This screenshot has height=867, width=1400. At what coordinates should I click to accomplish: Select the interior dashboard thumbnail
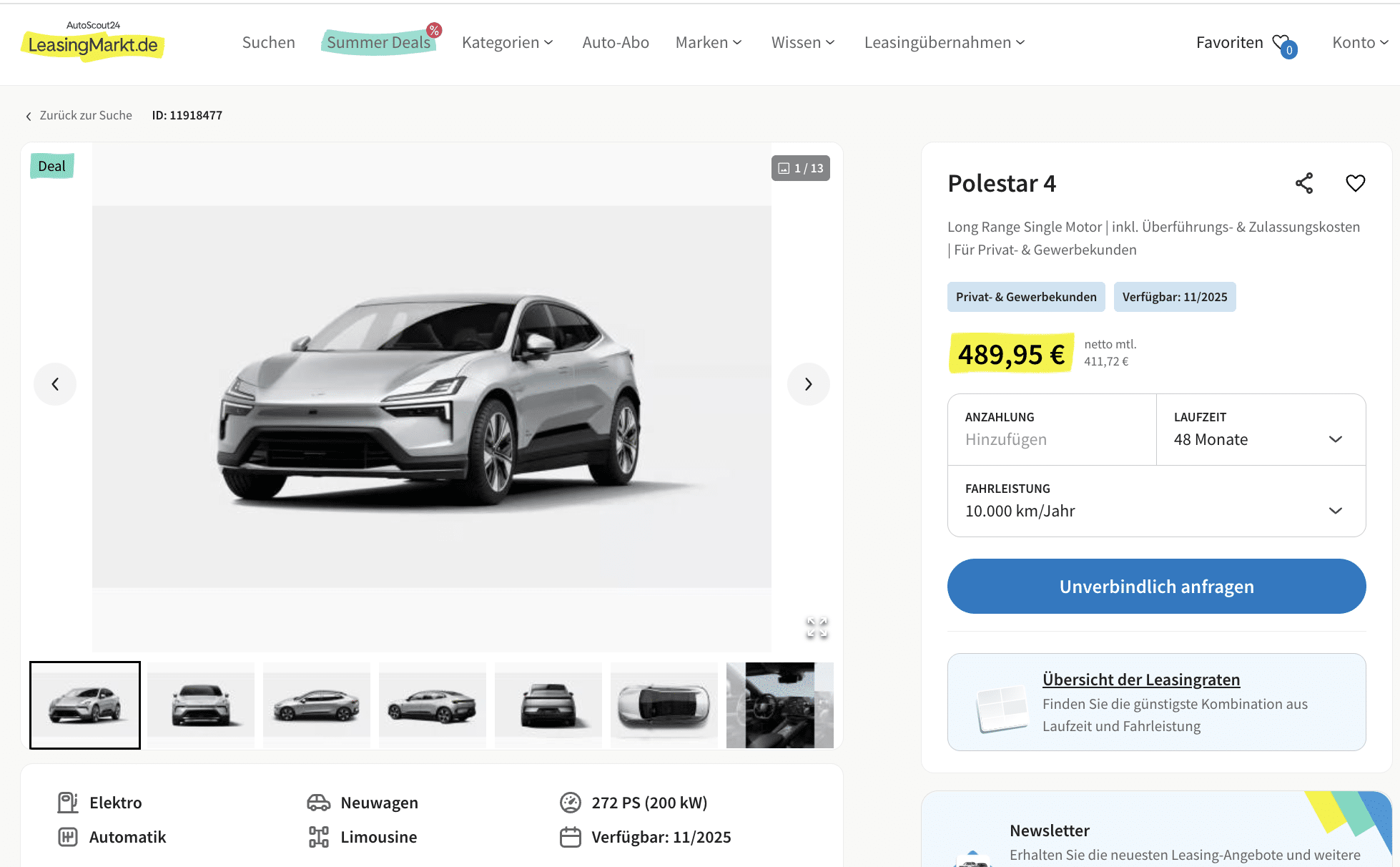[780, 705]
